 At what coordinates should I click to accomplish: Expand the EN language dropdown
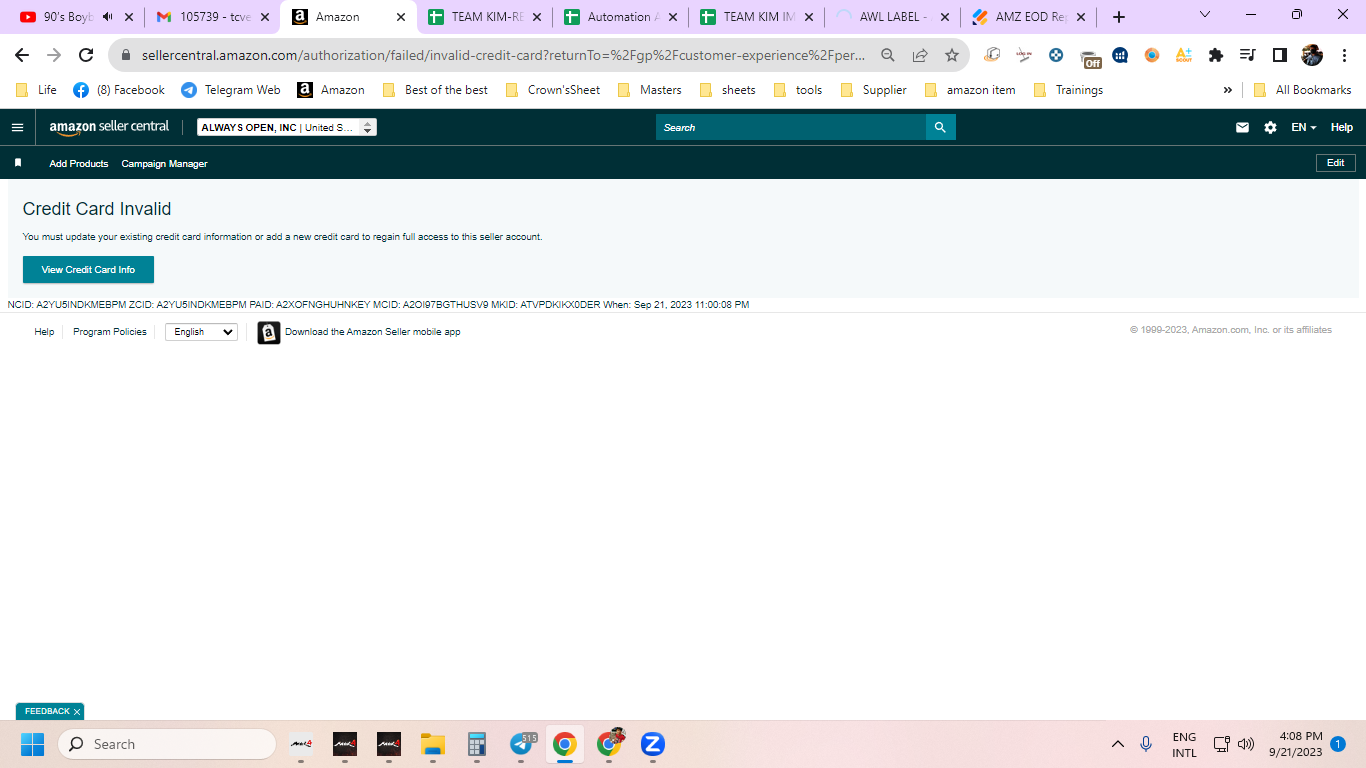point(1304,127)
